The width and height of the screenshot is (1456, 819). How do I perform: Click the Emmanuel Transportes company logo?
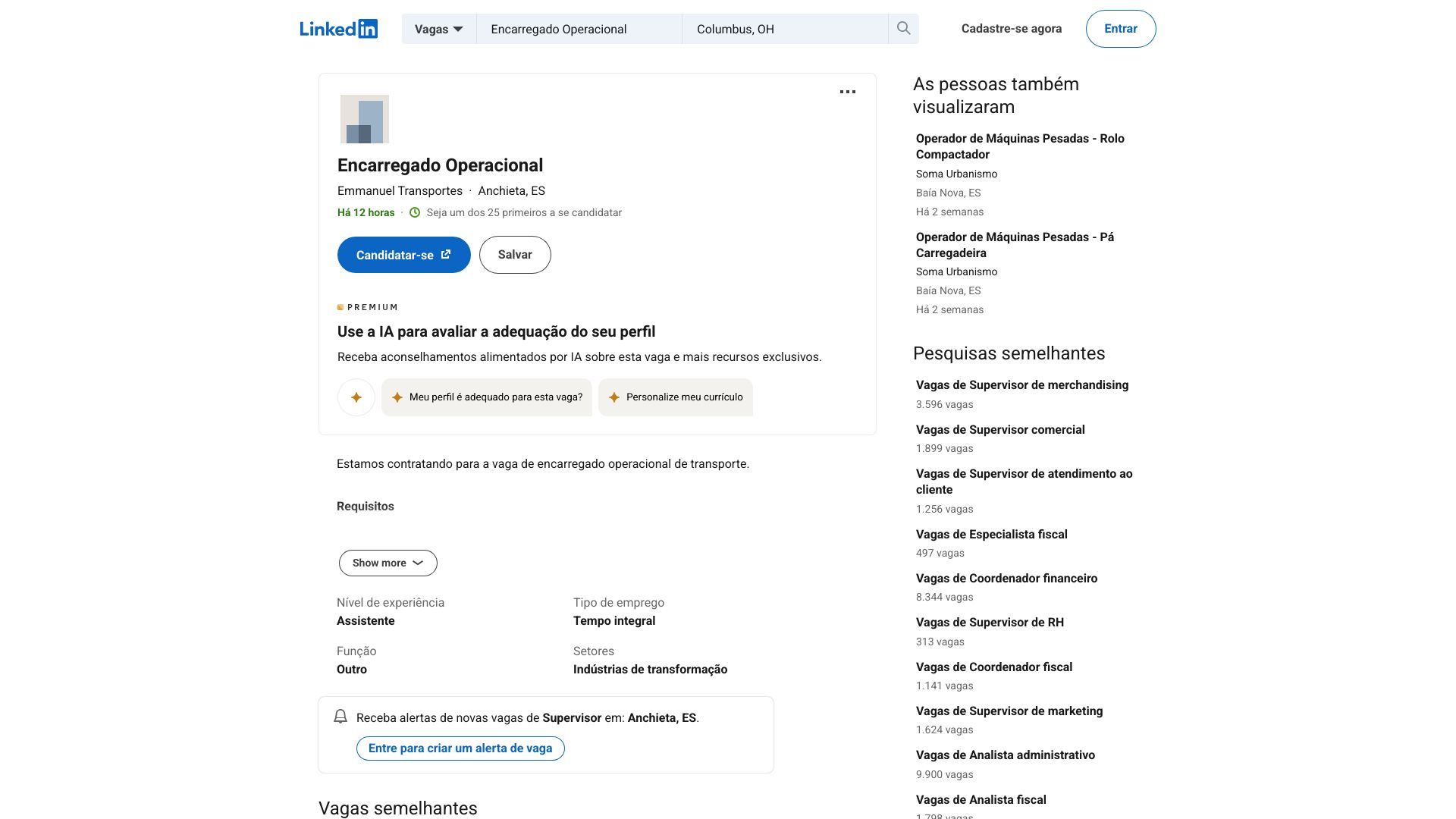pyautogui.click(x=365, y=119)
